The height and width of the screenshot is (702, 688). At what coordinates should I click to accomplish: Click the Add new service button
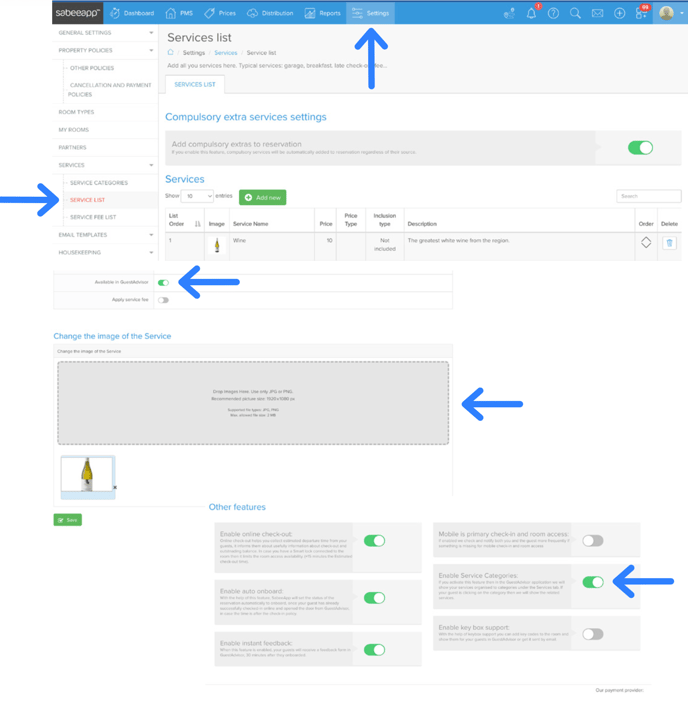point(262,198)
